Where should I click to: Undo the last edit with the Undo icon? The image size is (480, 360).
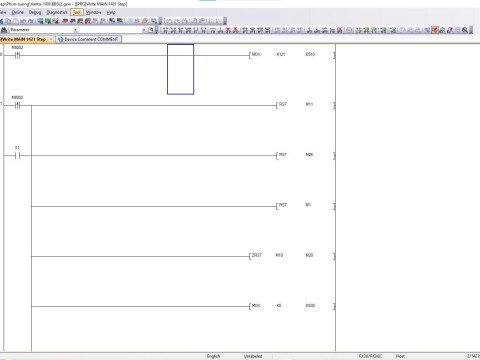pyautogui.click(x=23, y=21)
